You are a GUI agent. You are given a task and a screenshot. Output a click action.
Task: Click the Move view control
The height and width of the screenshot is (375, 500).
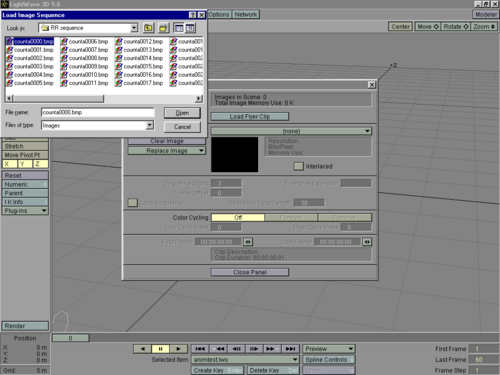428,27
